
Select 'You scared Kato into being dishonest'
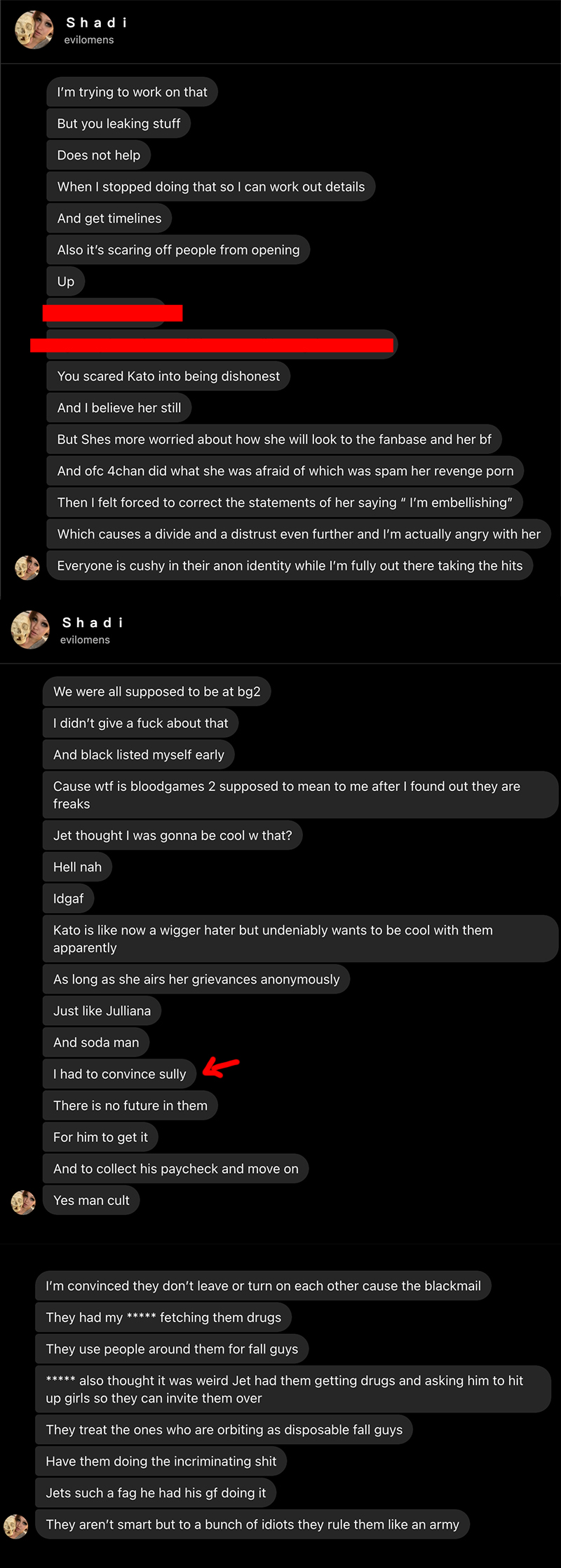(x=168, y=376)
